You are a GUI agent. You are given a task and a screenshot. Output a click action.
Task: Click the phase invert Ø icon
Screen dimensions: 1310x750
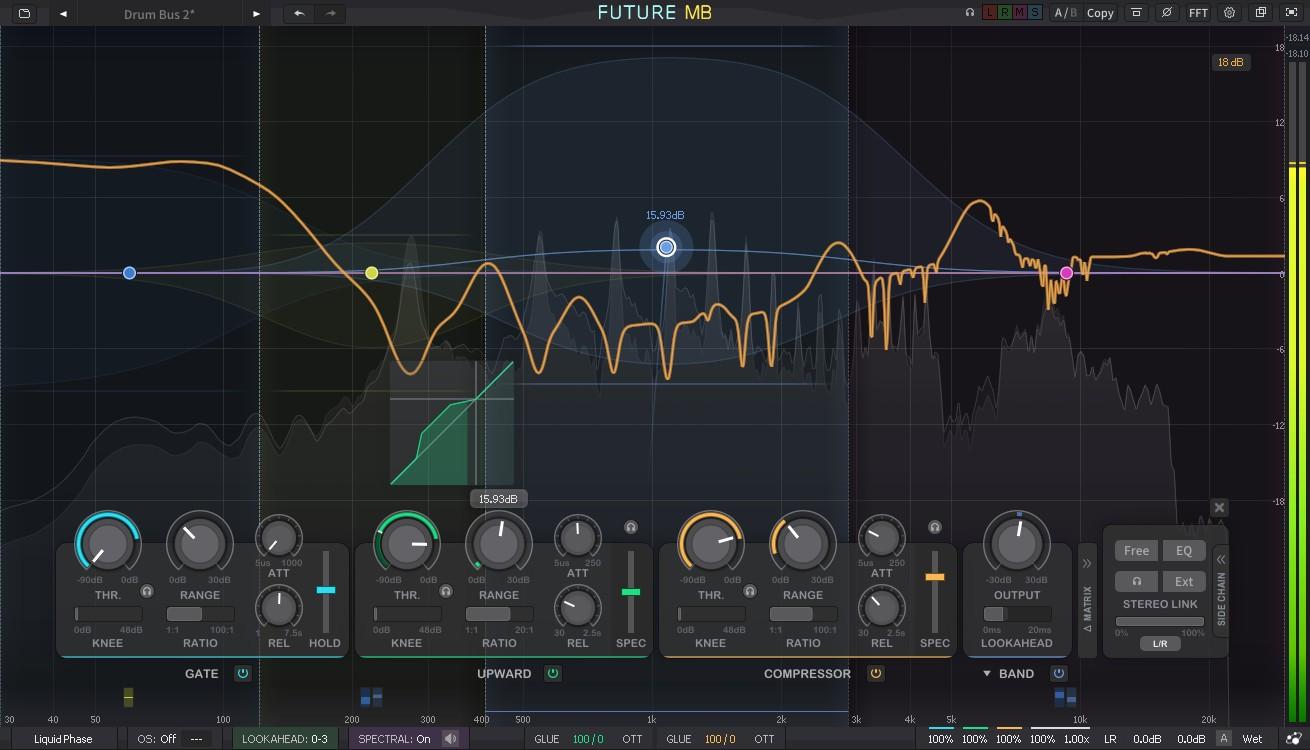pos(1168,13)
